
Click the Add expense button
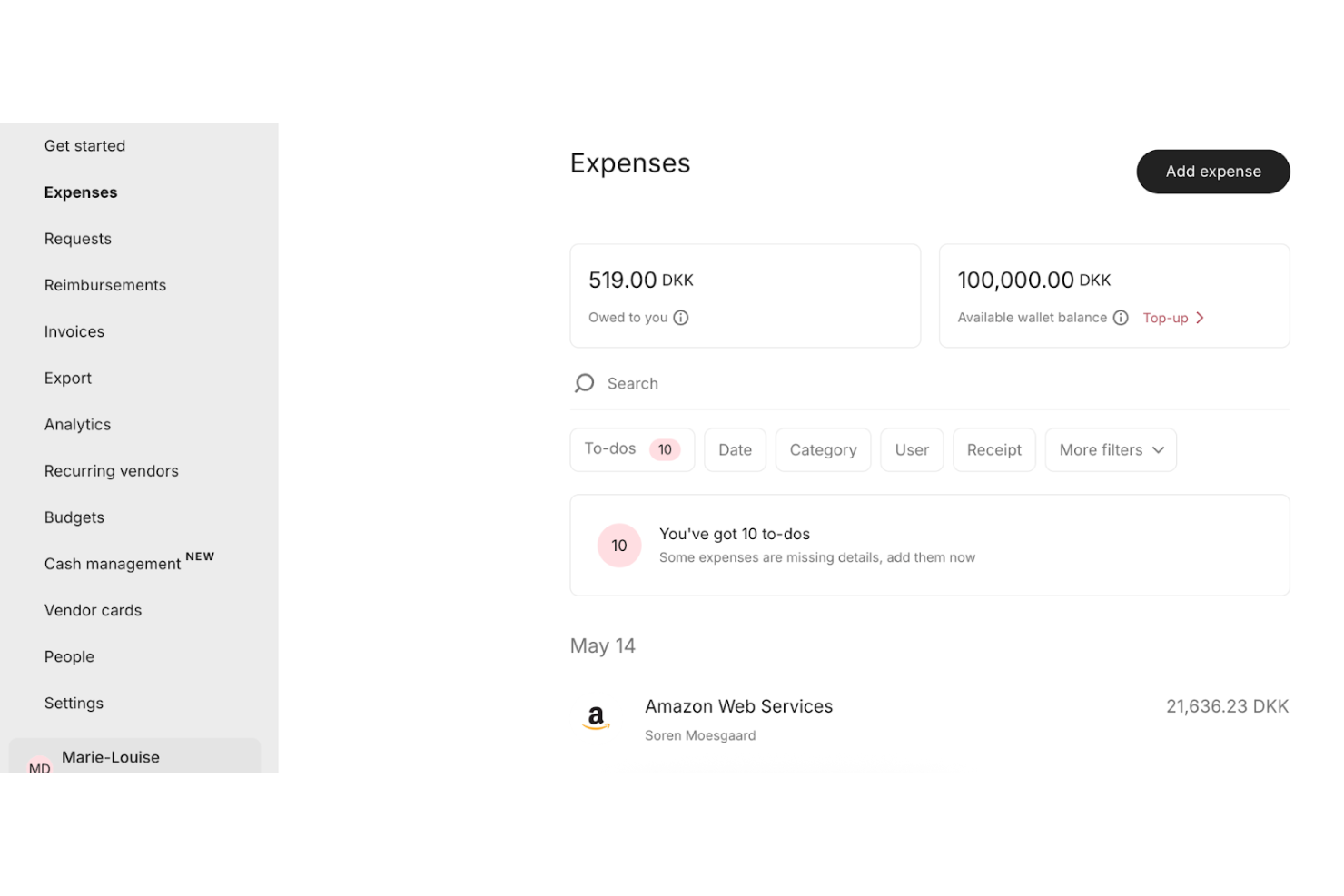(x=1212, y=171)
